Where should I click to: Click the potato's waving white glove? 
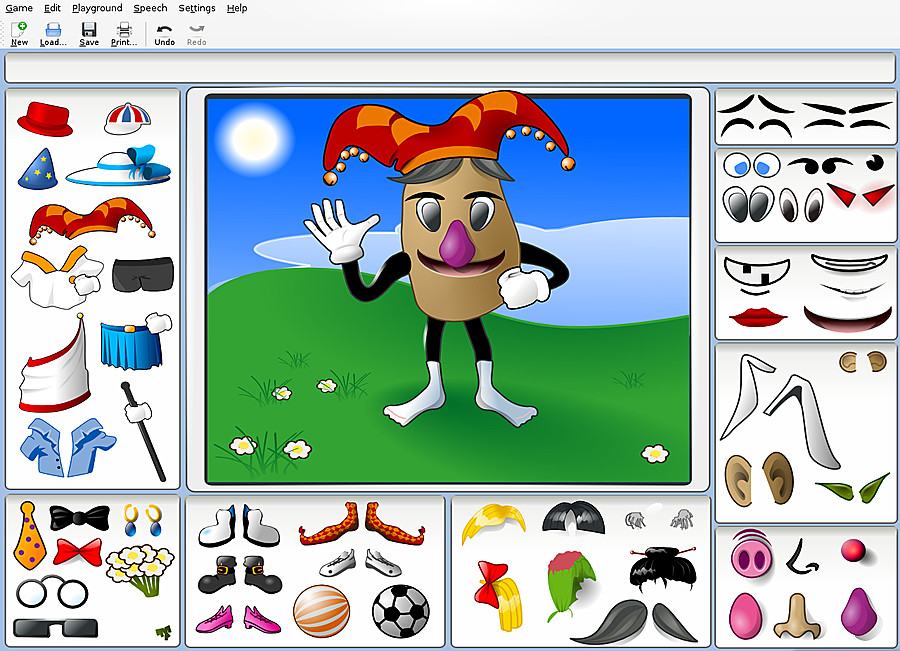tap(341, 231)
